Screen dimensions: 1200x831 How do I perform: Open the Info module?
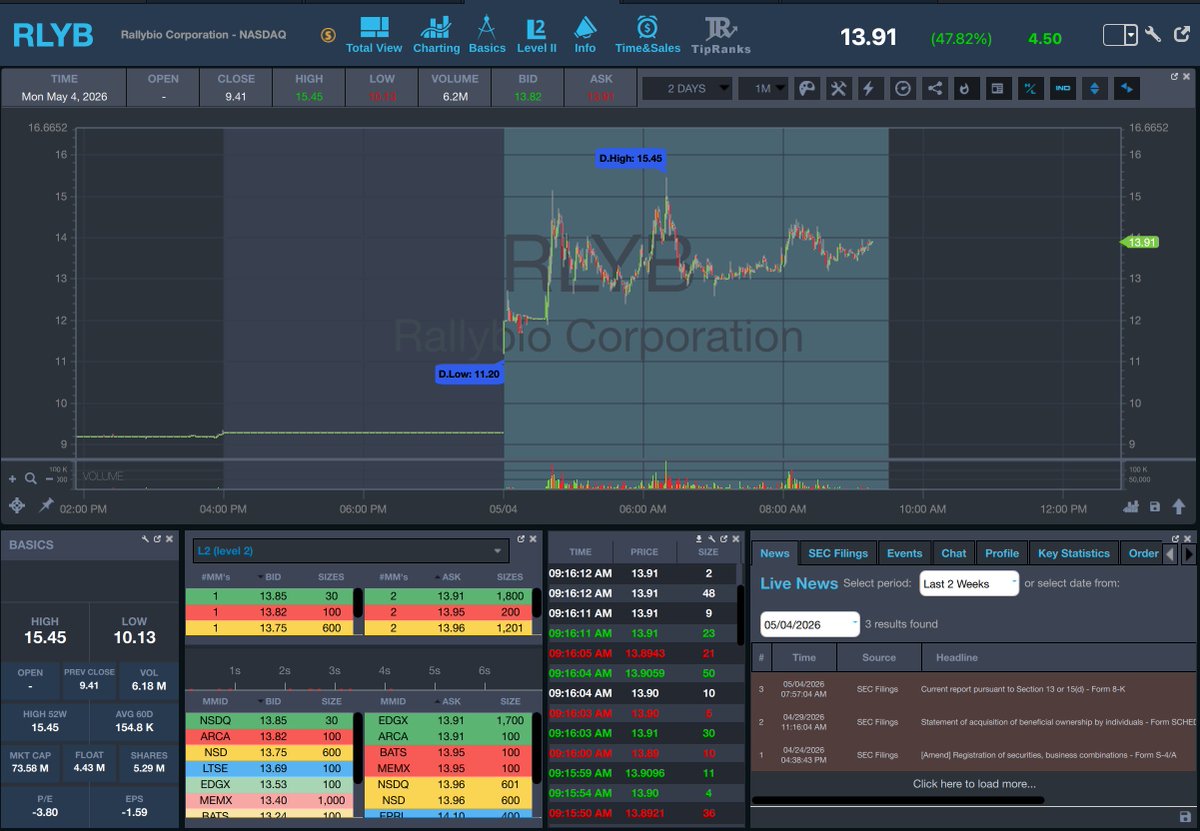pos(585,35)
